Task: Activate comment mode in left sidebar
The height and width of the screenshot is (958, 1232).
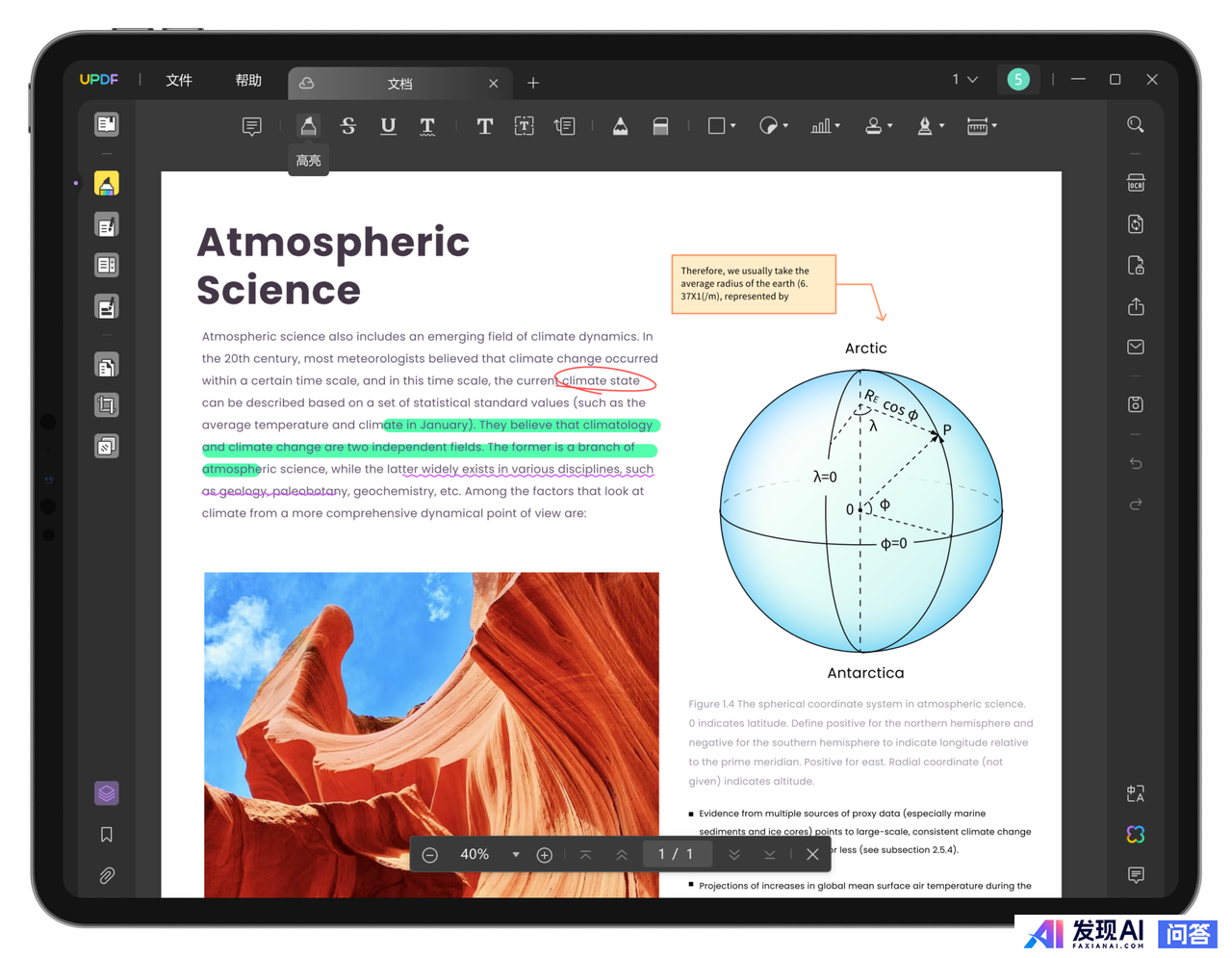Action: click(107, 183)
